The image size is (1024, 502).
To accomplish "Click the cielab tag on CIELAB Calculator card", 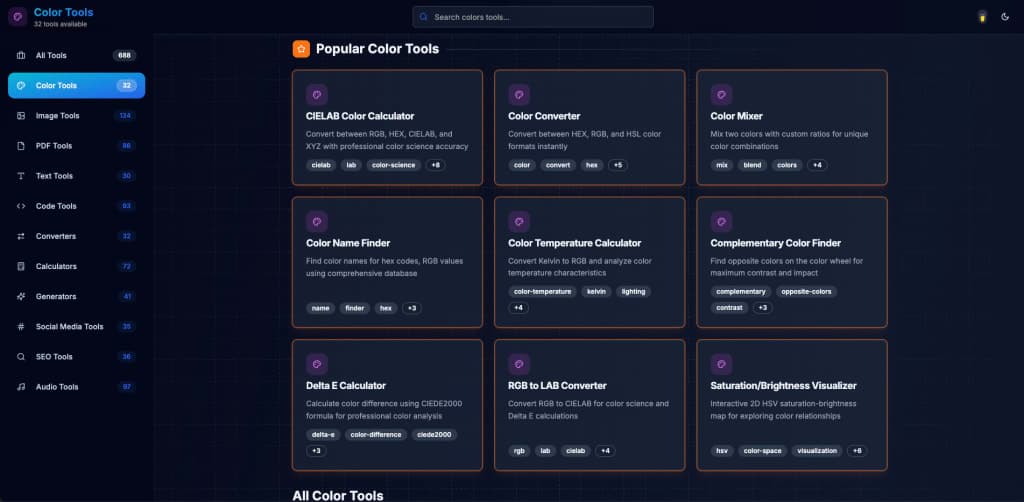I will pos(321,165).
